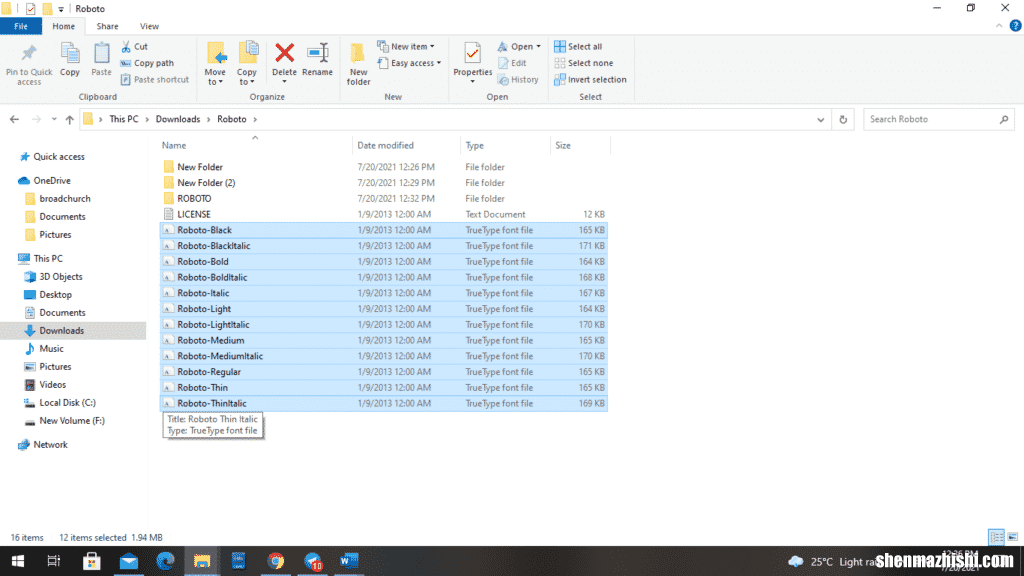Expand the Open dropdown arrow
1024x576 pixels.
[x=538, y=47]
